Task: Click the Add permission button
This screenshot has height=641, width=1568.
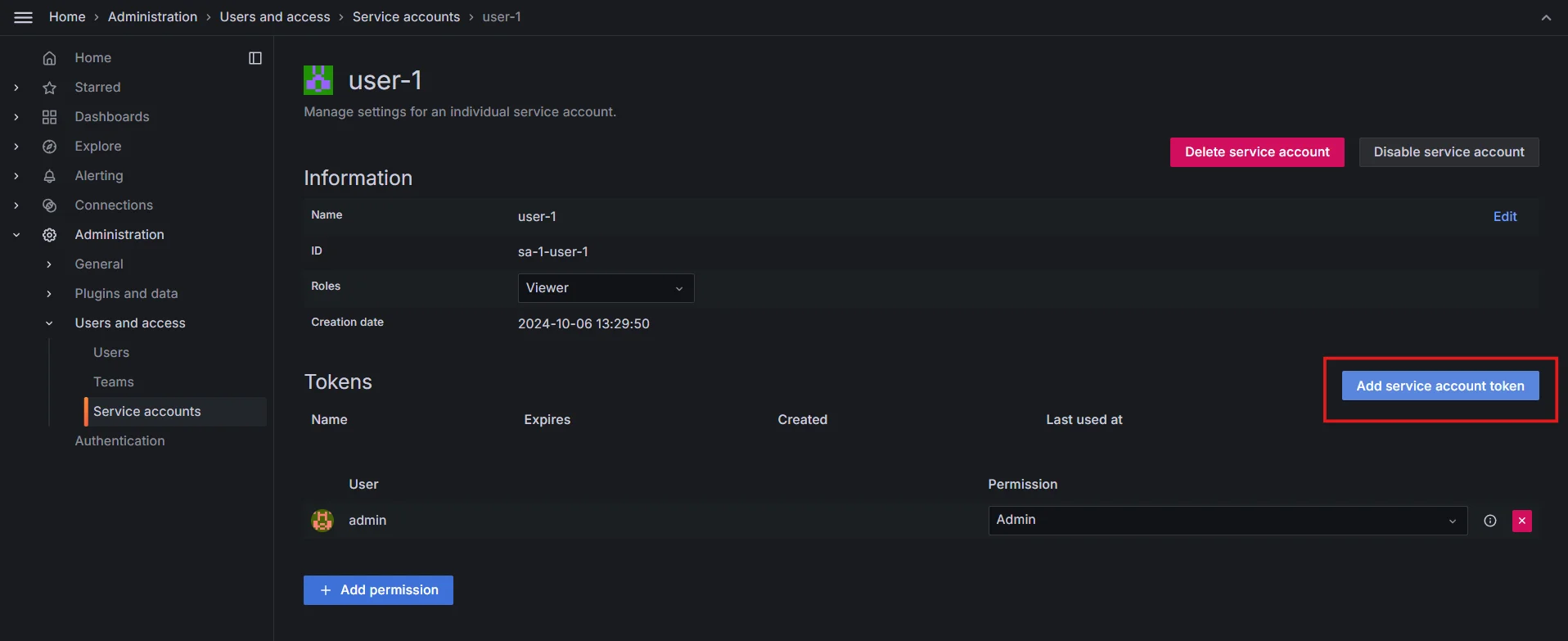Action: (x=378, y=590)
